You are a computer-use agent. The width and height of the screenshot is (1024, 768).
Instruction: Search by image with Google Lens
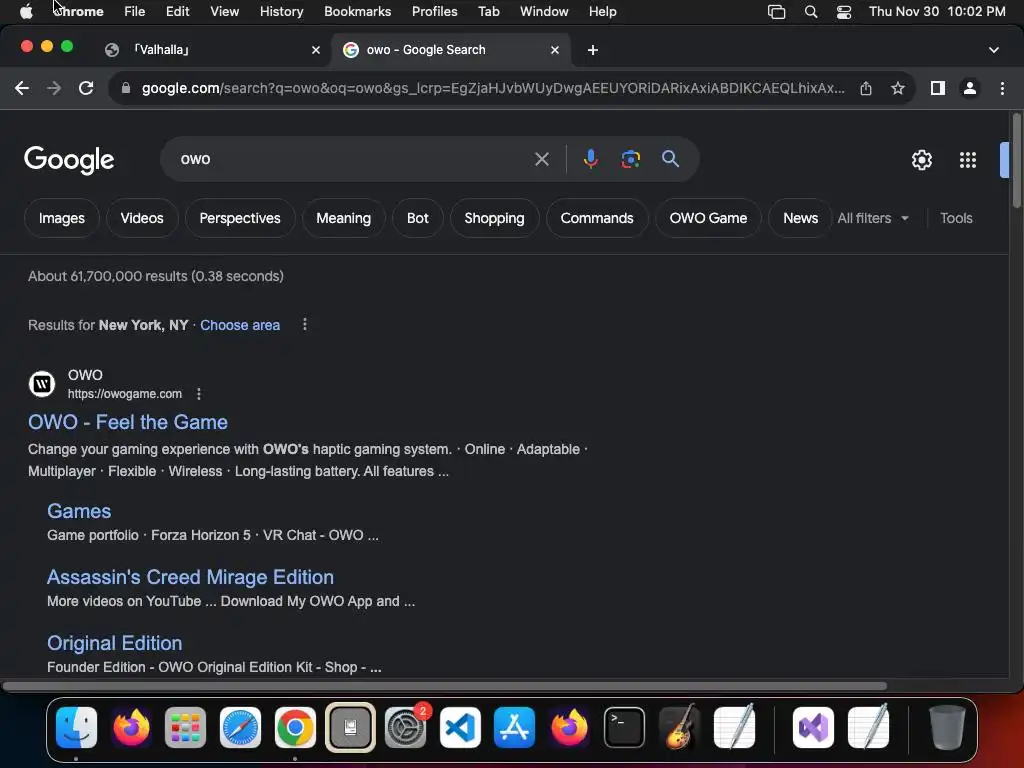(x=630, y=159)
